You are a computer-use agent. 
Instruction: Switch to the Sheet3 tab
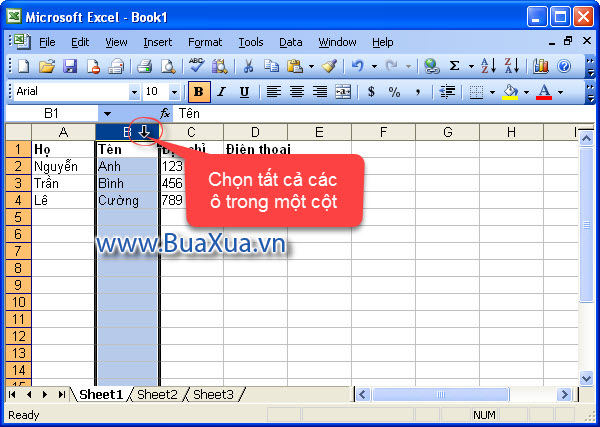[213, 394]
